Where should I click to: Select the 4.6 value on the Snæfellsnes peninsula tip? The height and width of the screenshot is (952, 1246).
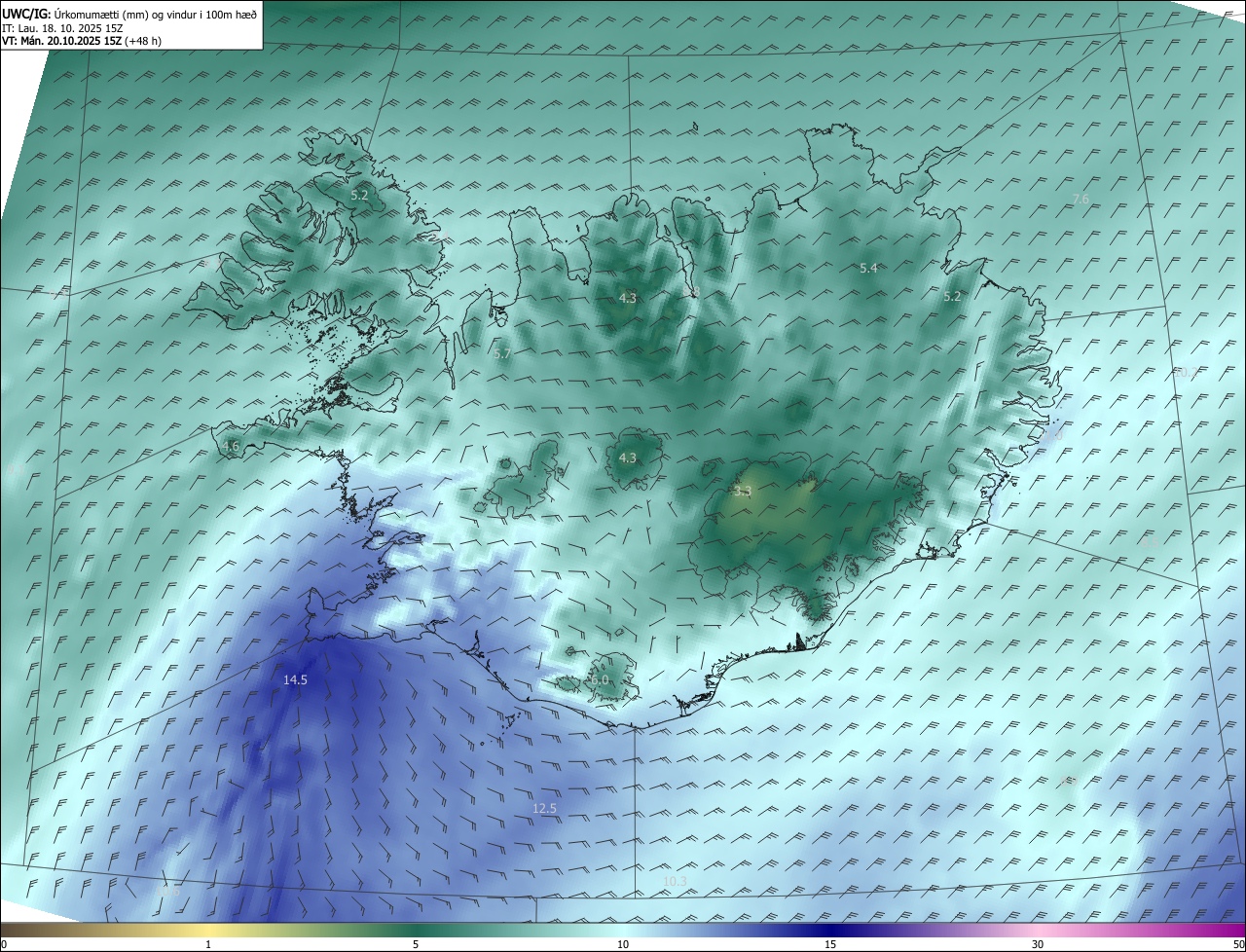(231, 447)
